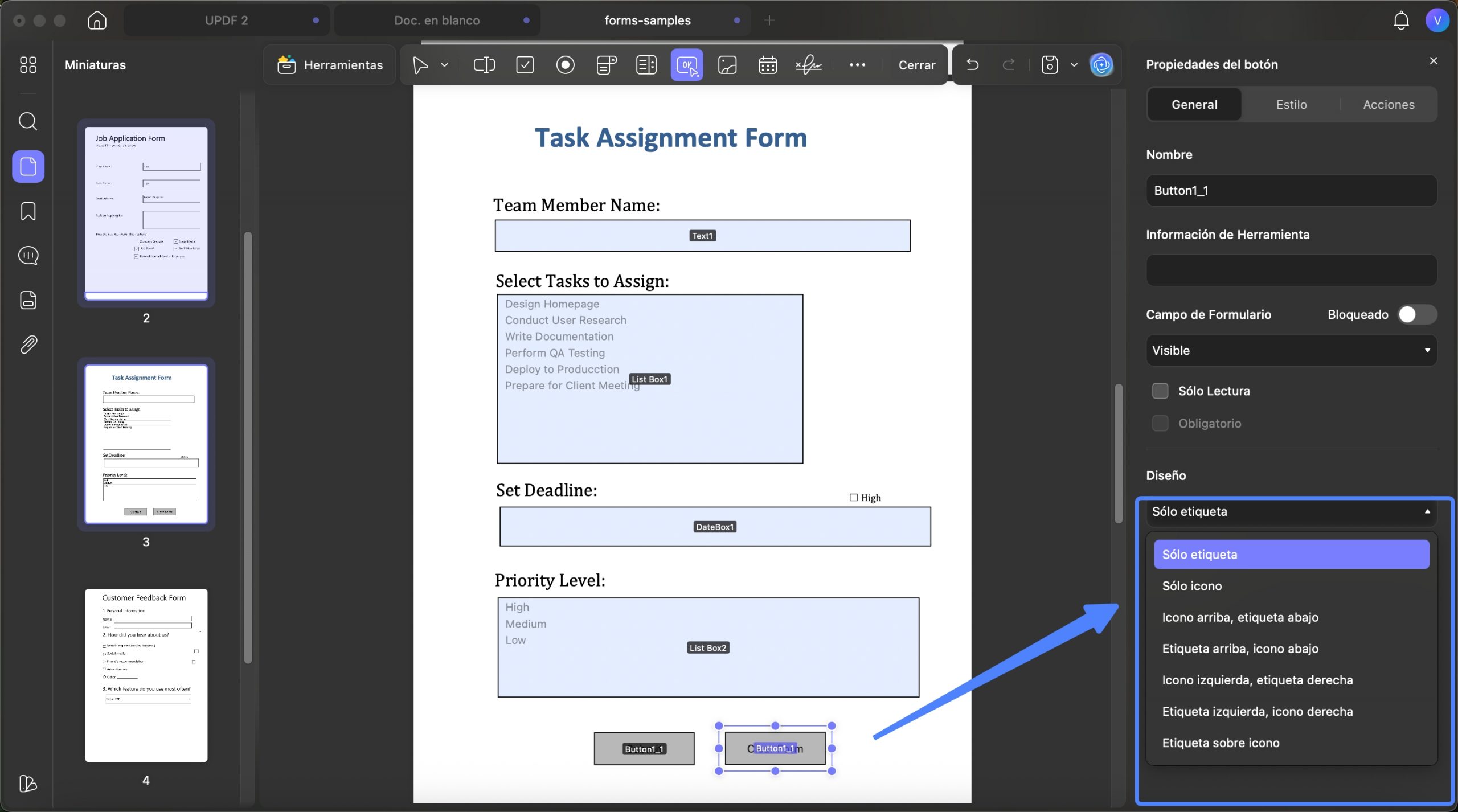Open the Herramientas tools menu
This screenshot has height=812, width=1458.
[x=330, y=65]
